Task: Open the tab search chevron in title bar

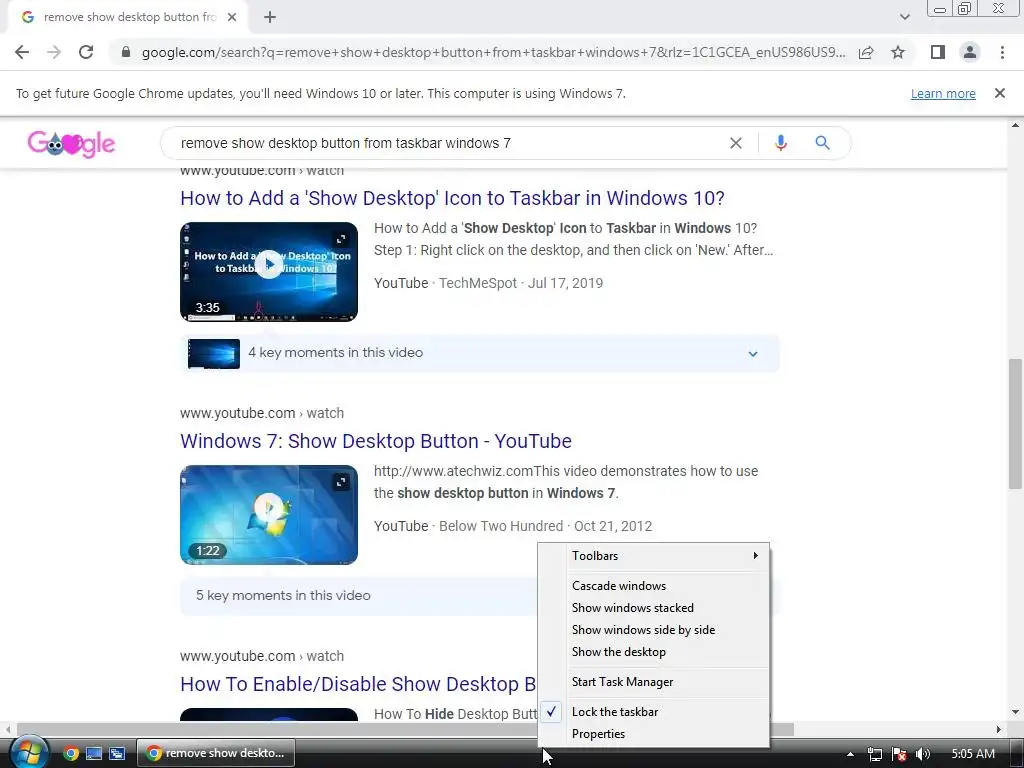Action: point(904,17)
